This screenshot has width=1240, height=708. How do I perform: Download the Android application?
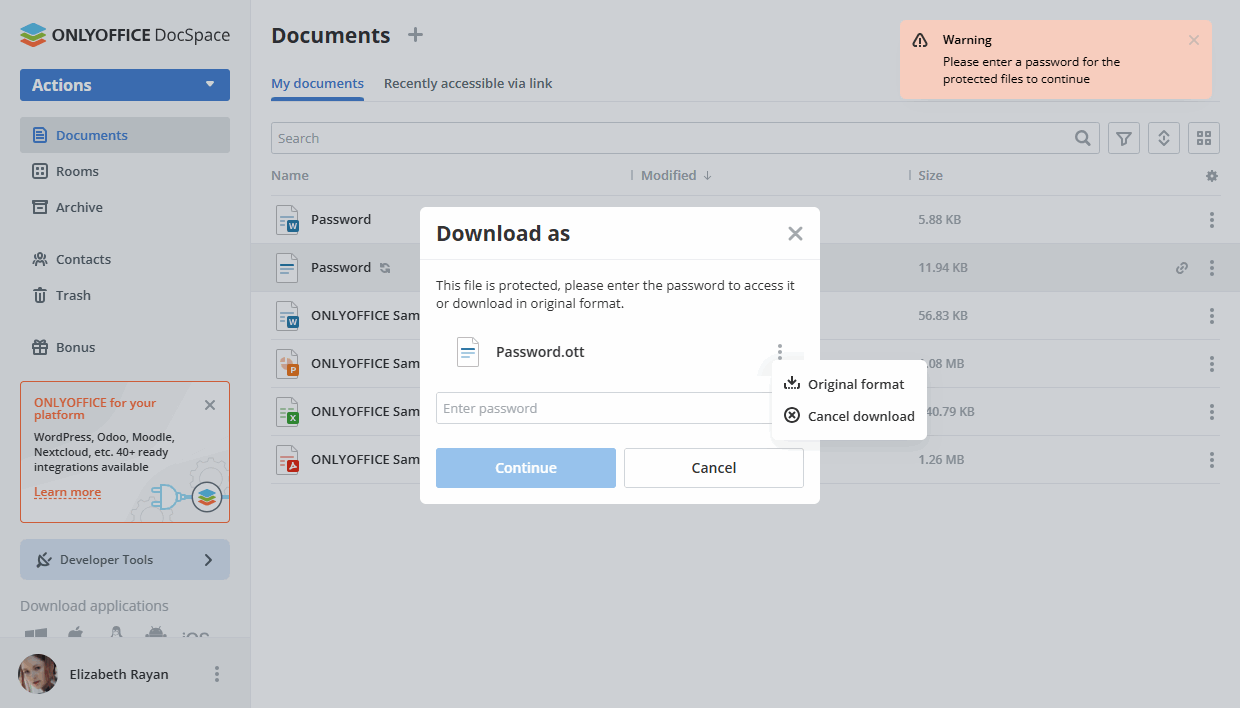(155, 634)
